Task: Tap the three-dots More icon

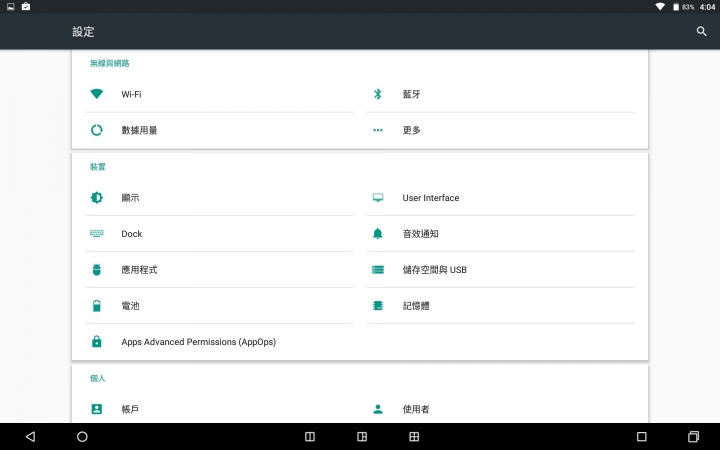Action: (377, 130)
